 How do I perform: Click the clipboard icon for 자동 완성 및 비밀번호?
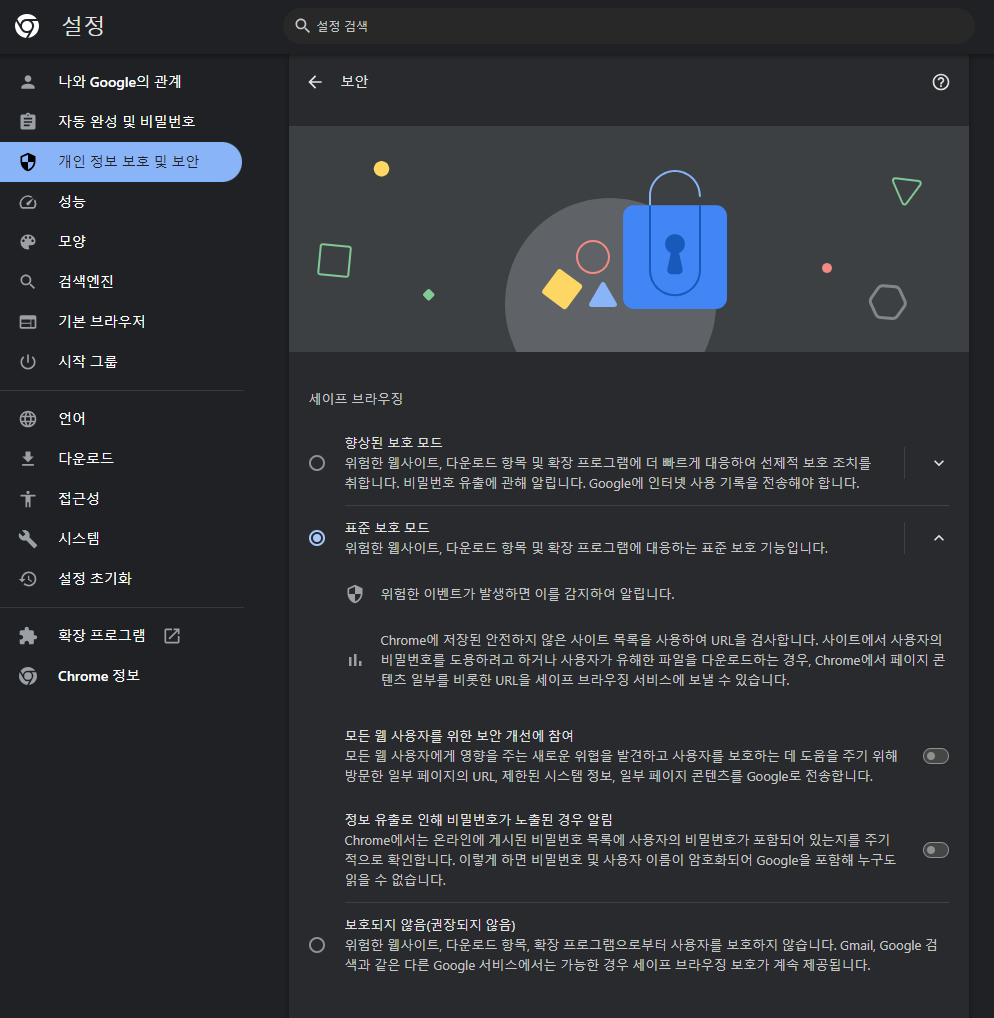28,121
